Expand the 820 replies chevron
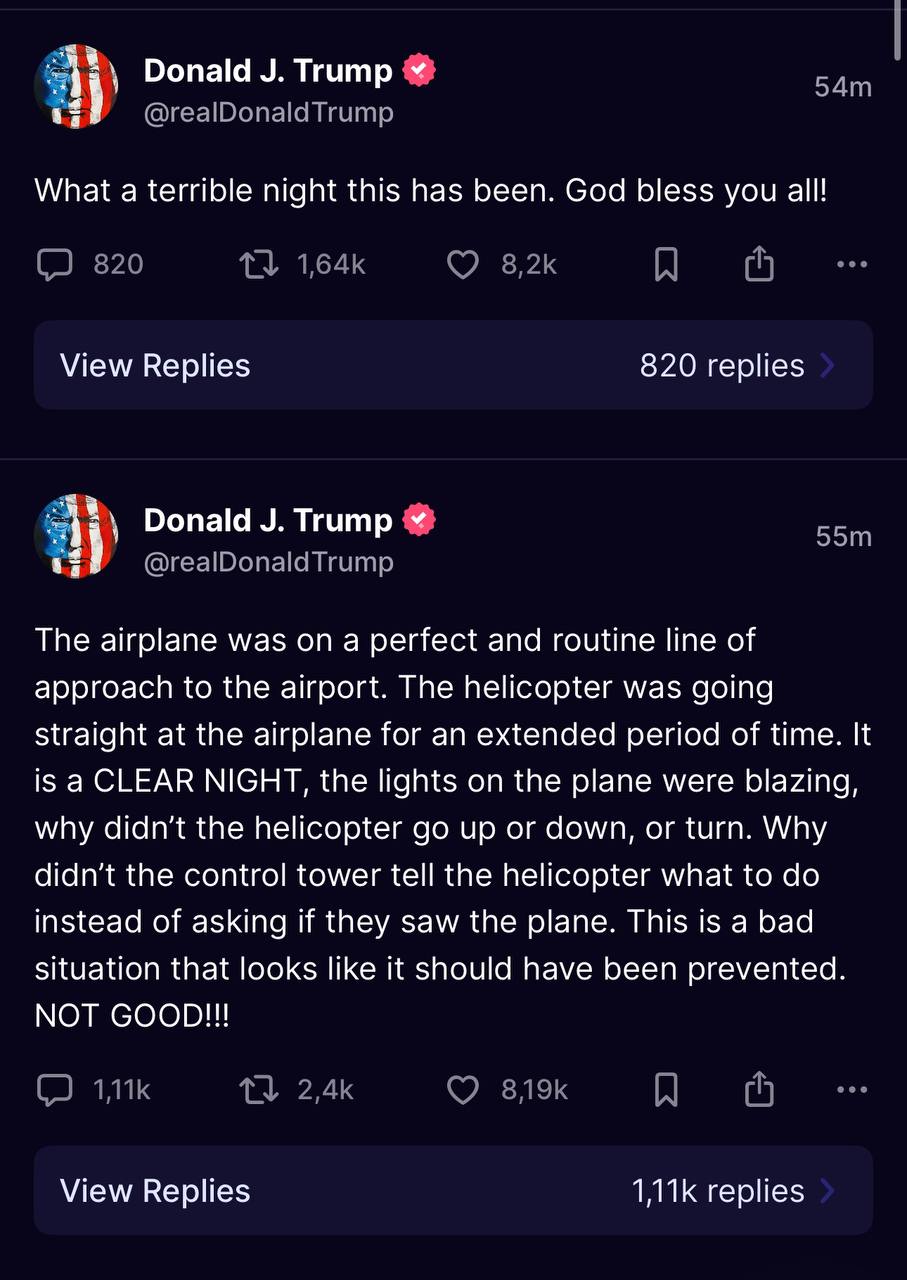 [x=827, y=366]
